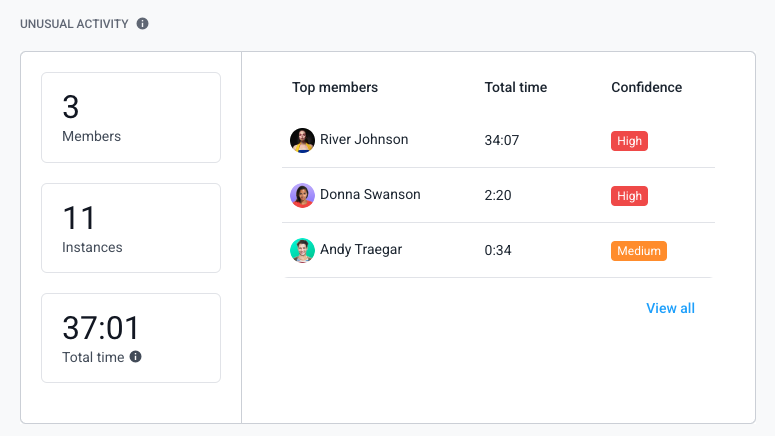Open the 3 Members card
This screenshot has height=436, width=775.
coord(131,118)
